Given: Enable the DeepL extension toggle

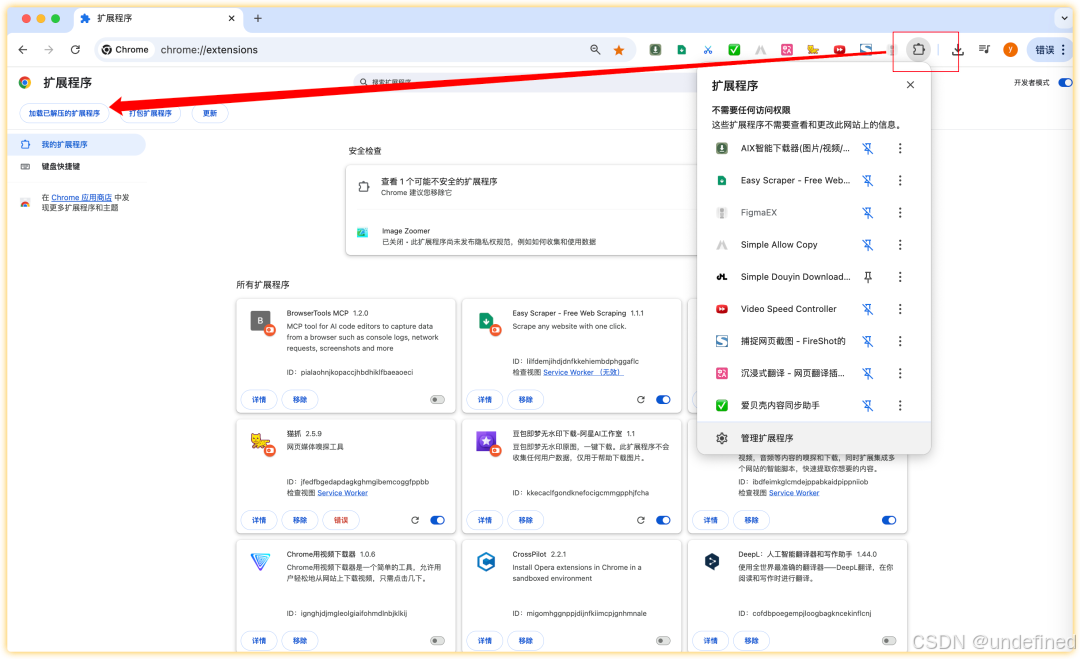Looking at the screenshot, I should (889, 640).
